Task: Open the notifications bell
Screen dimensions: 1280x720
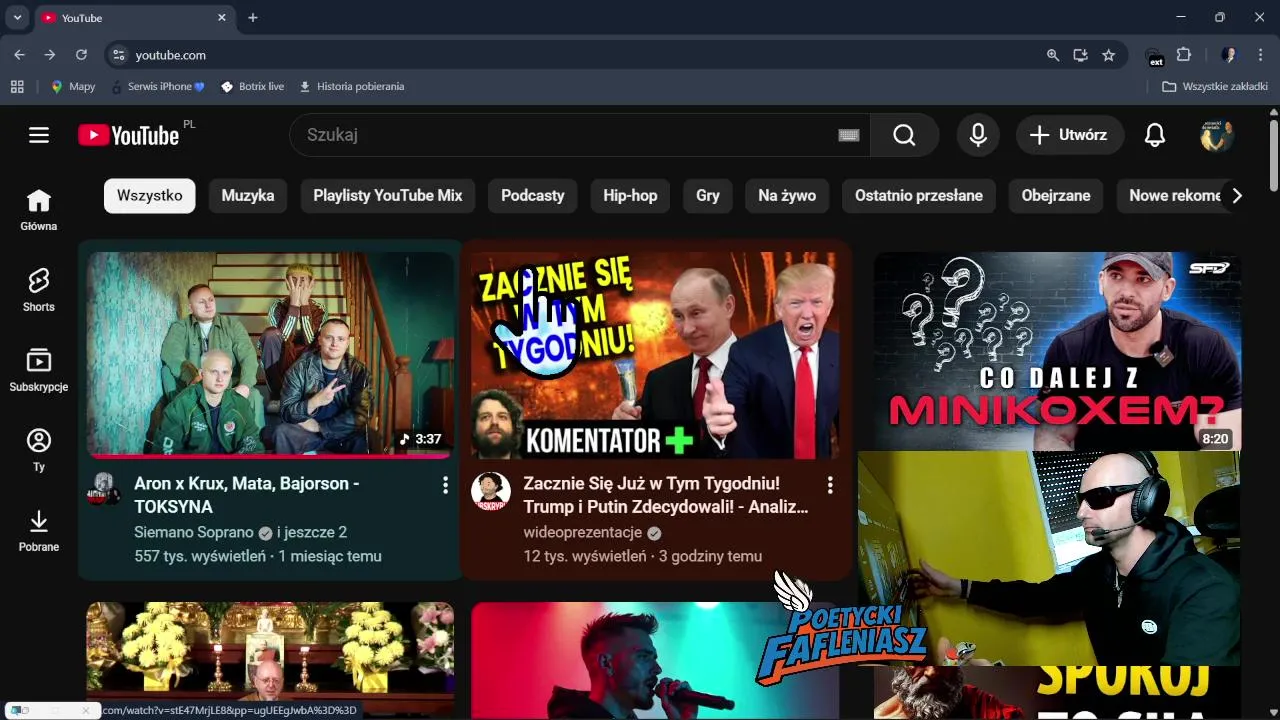Action: point(1155,135)
